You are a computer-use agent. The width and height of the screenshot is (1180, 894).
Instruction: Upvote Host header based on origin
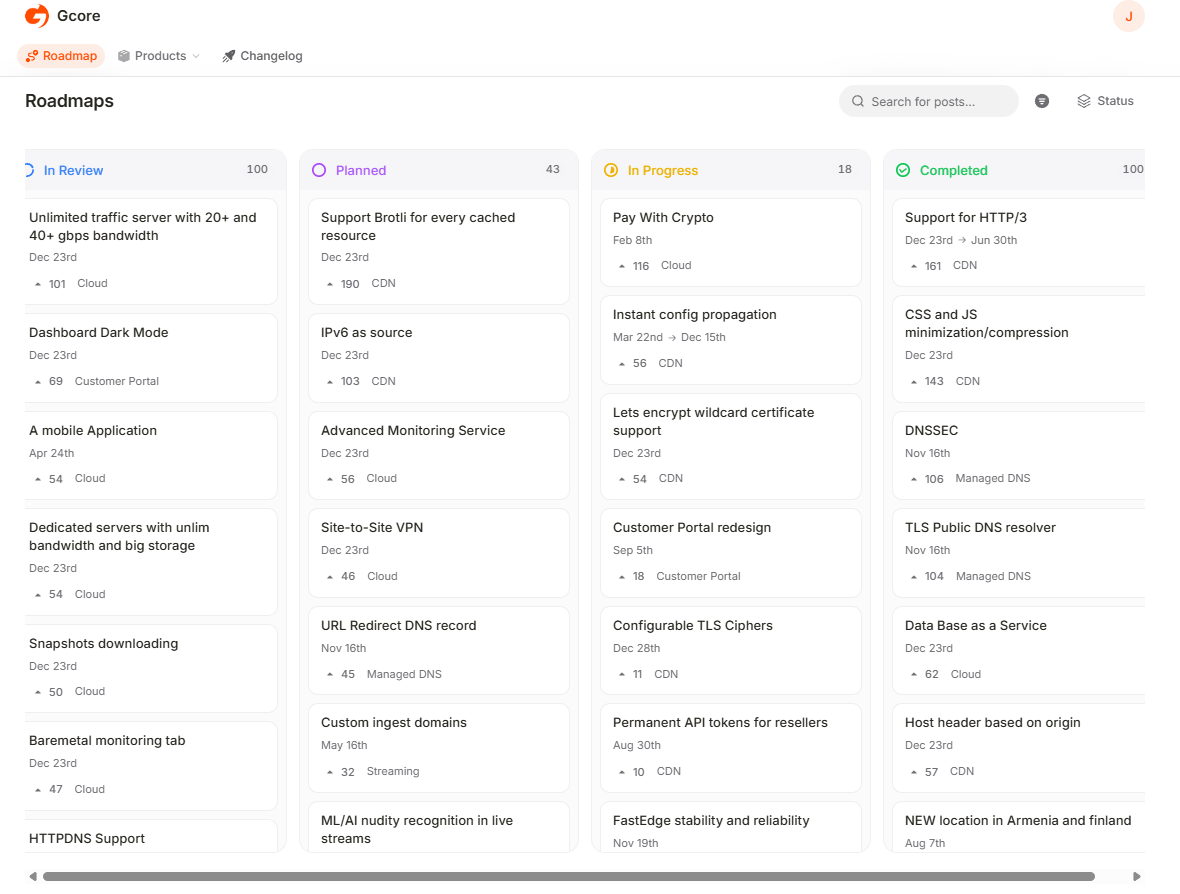[x=924, y=771]
